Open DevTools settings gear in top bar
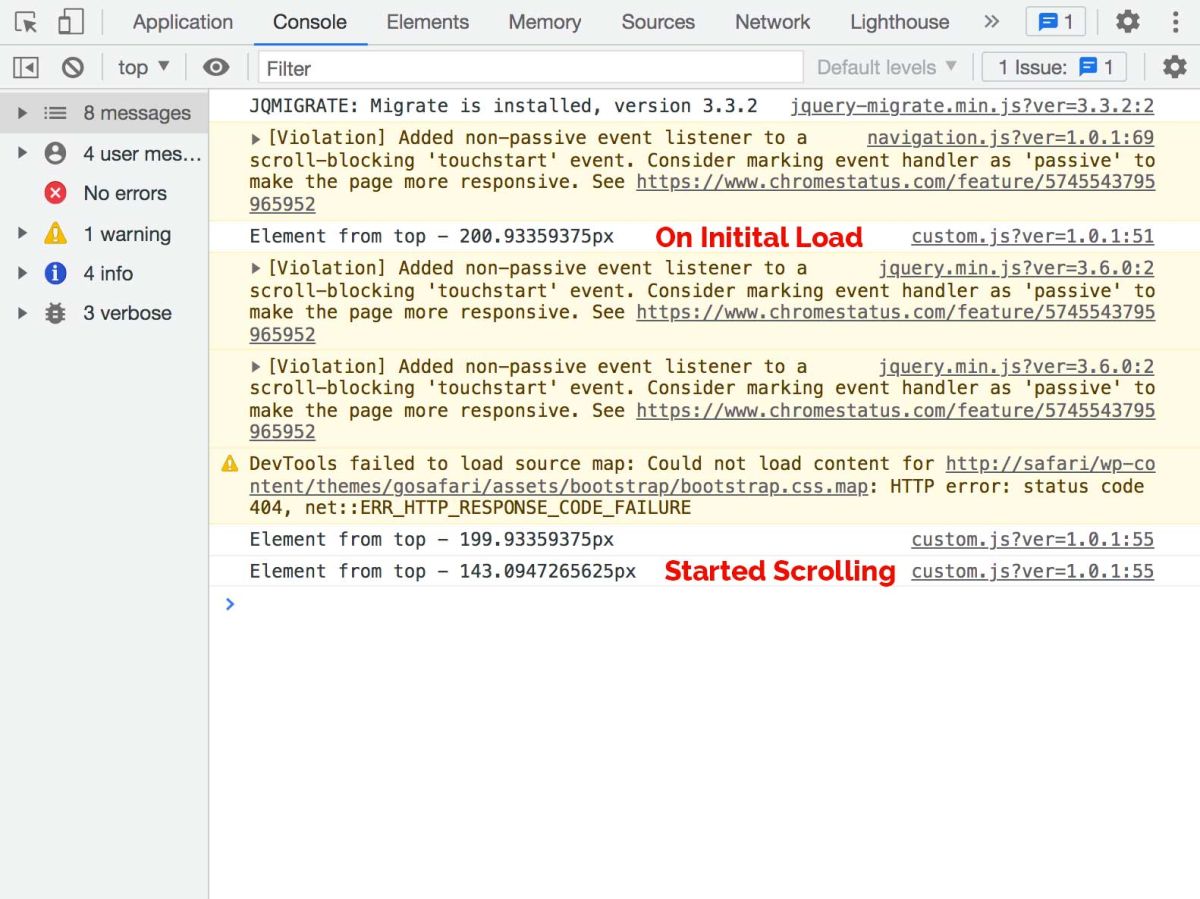The width and height of the screenshot is (1200, 899). point(1128,22)
